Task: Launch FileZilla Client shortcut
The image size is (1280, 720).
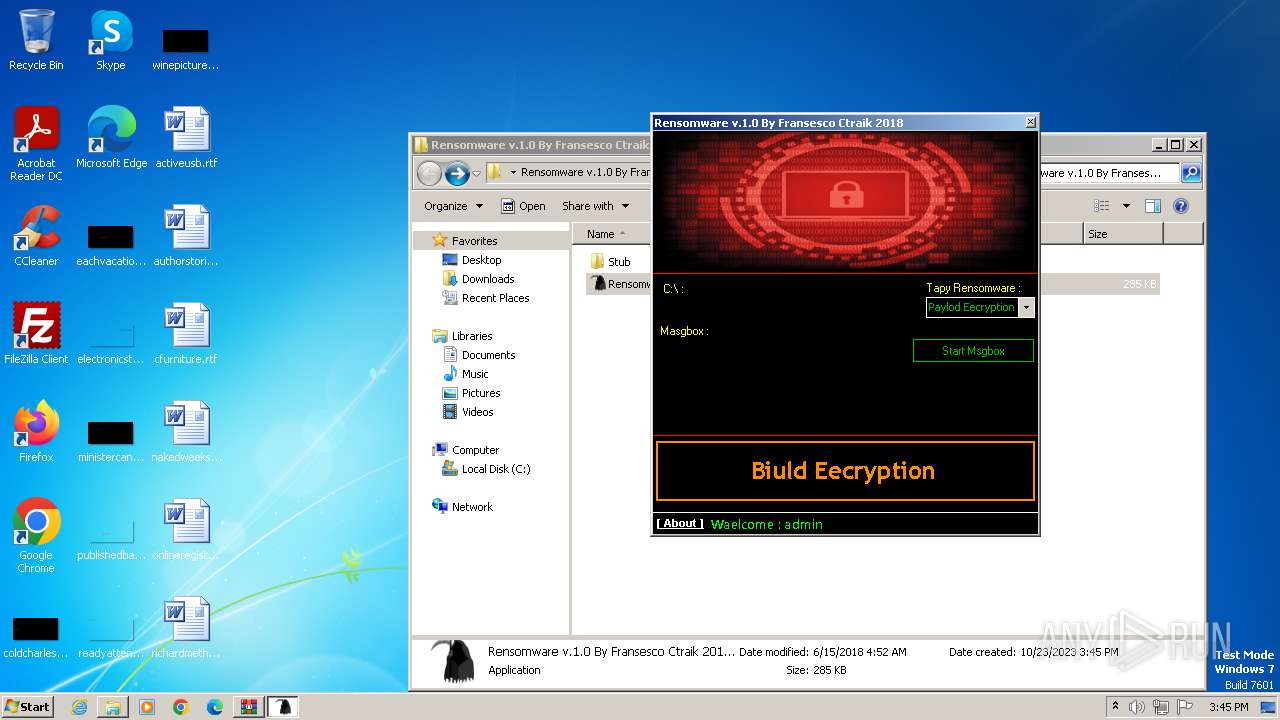Action: coord(36,333)
